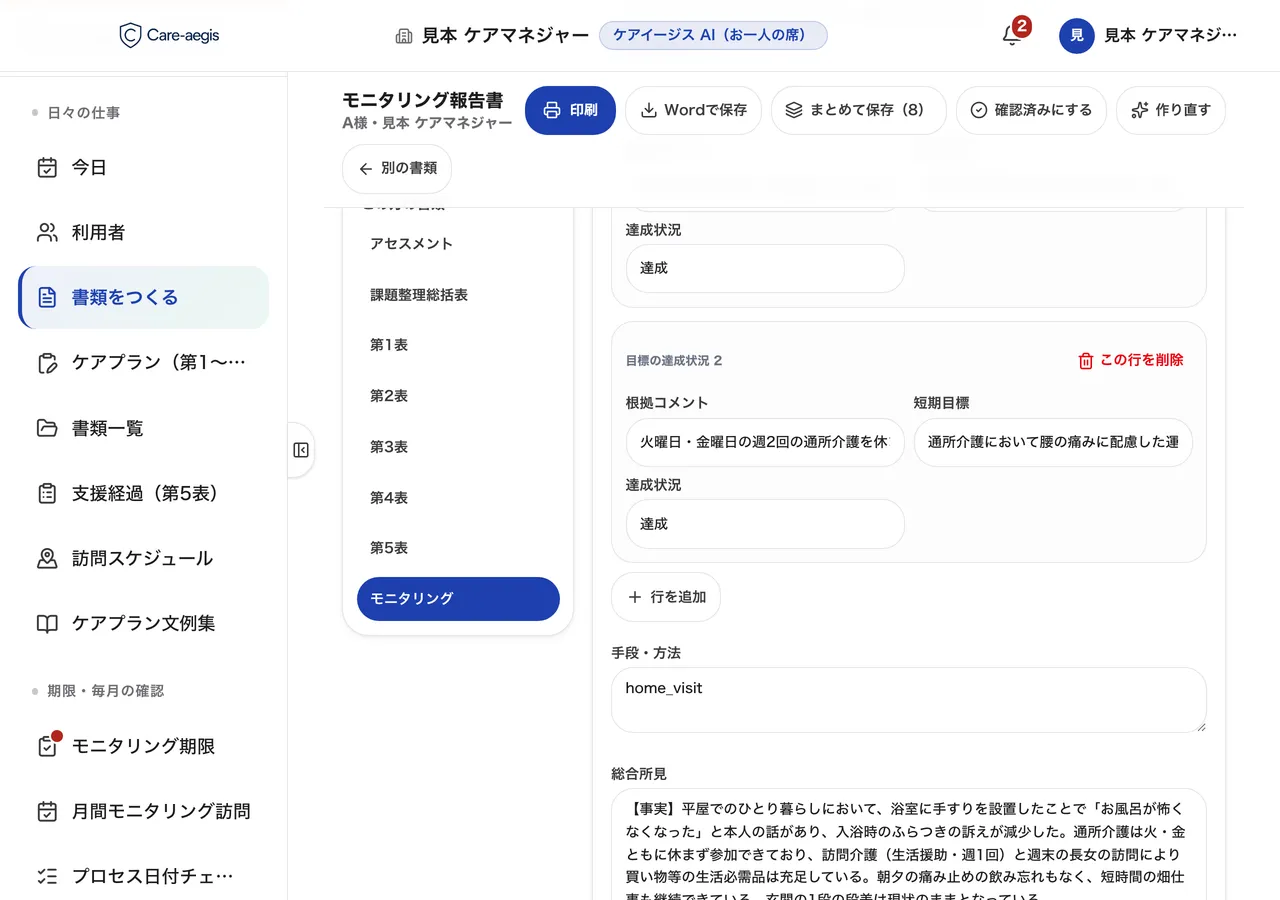Screen dimensions: 1280x900
Task: Select the 第4表 tab
Action: coord(458,498)
